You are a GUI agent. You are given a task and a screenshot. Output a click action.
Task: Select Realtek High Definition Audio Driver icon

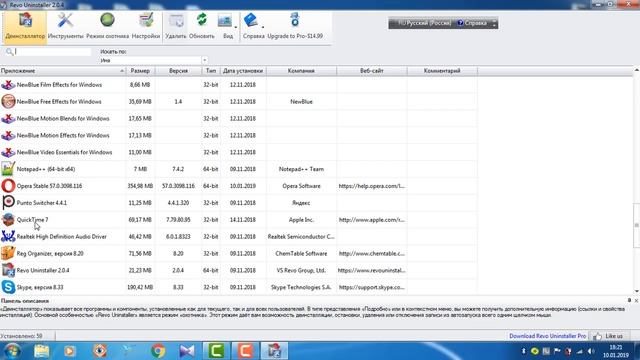point(8,236)
